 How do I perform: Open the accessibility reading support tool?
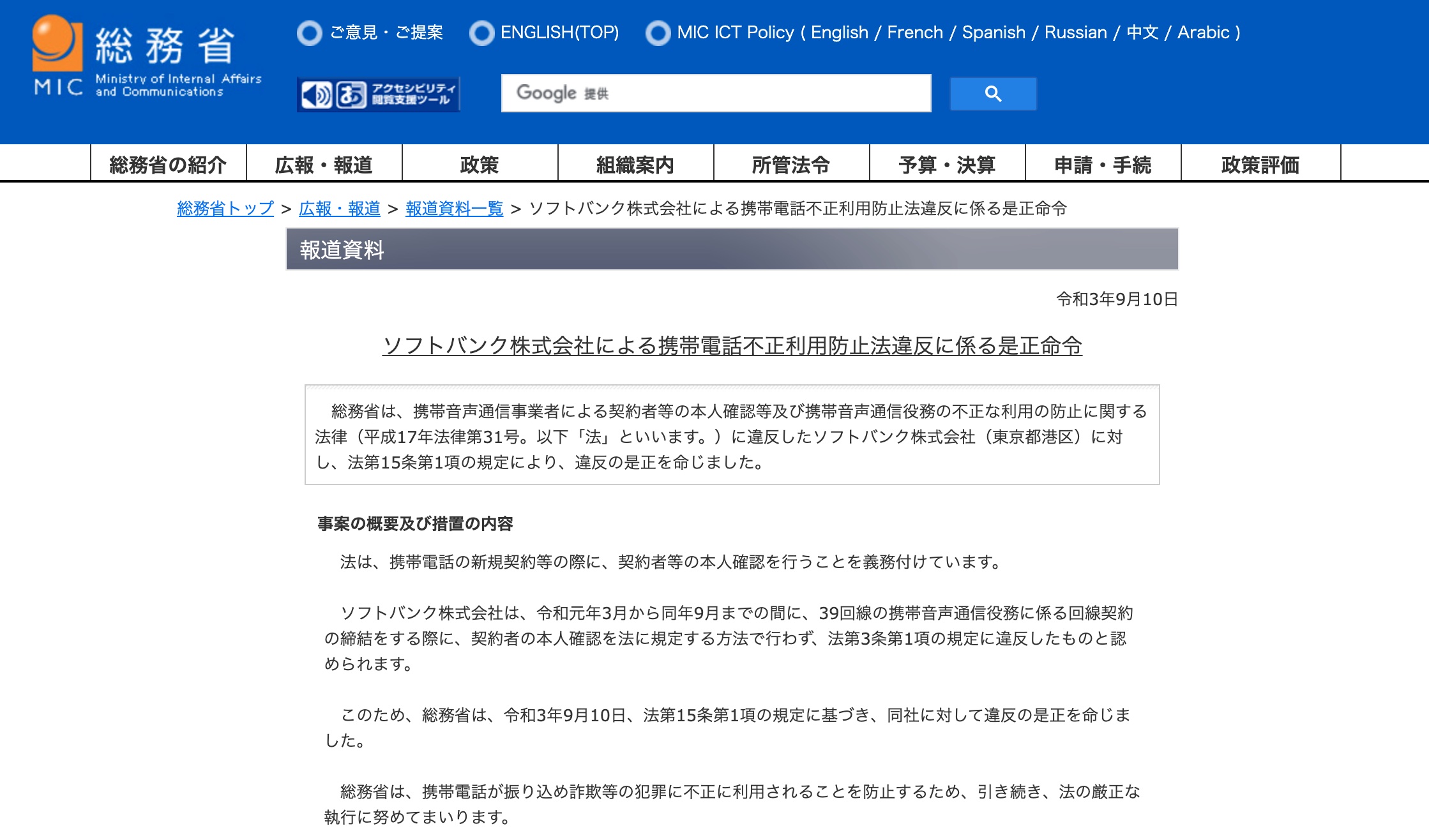(x=379, y=94)
